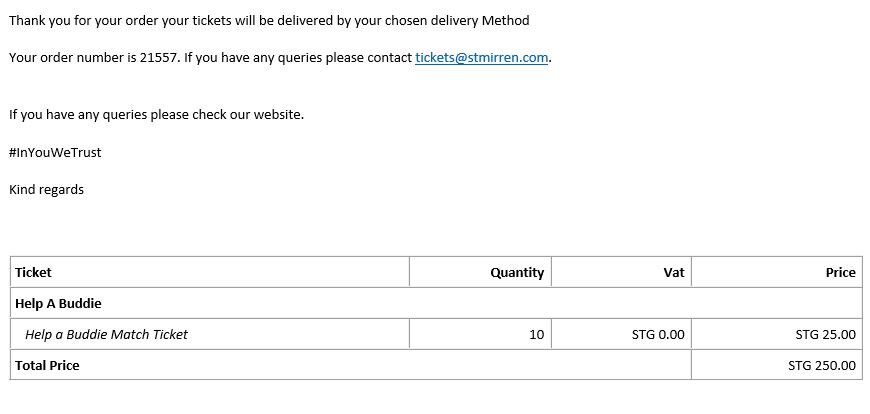Open the tickets@stmirren.com email link

tap(482, 58)
